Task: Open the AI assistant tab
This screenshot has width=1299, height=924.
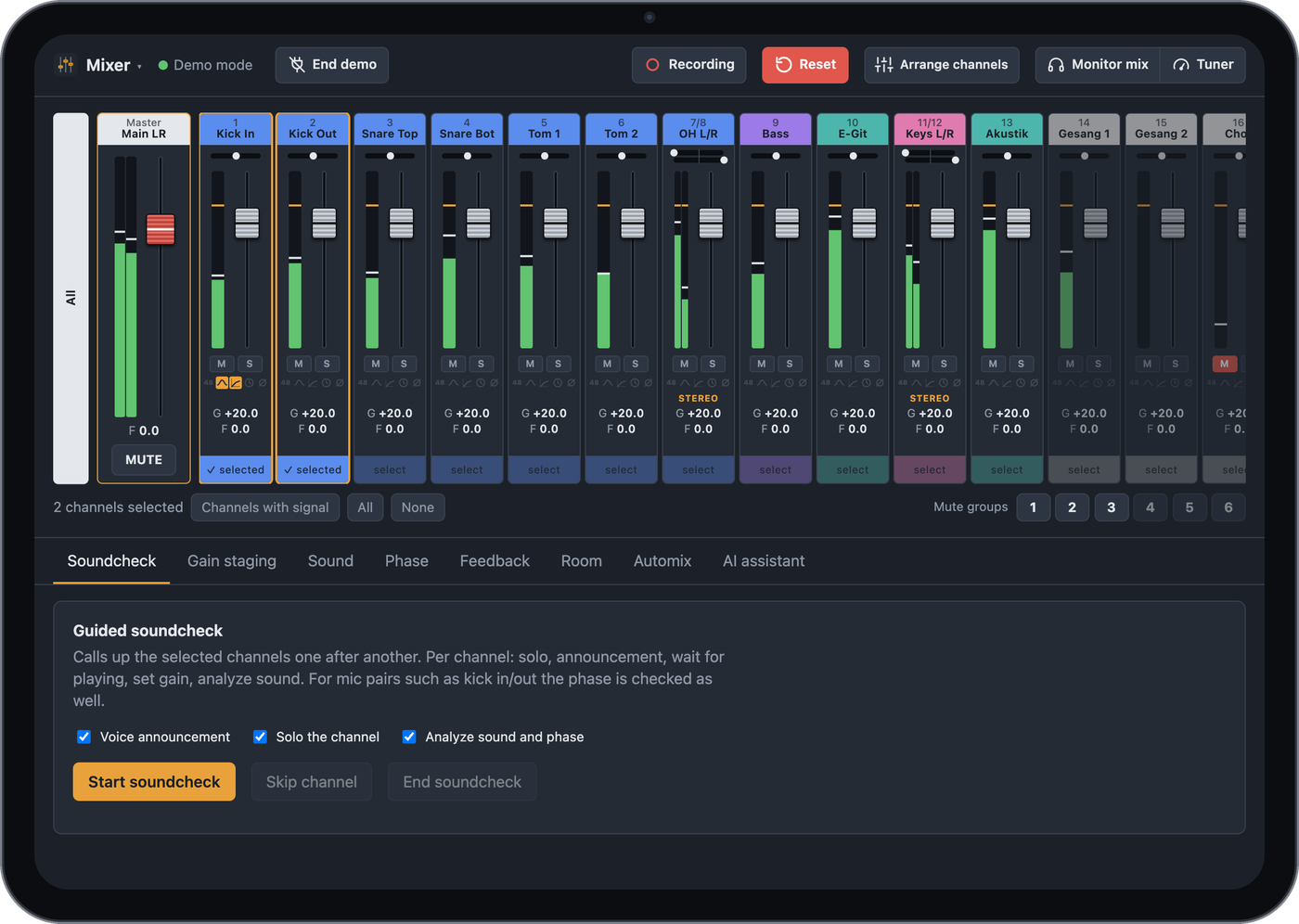Action: click(x=764, y=561)
